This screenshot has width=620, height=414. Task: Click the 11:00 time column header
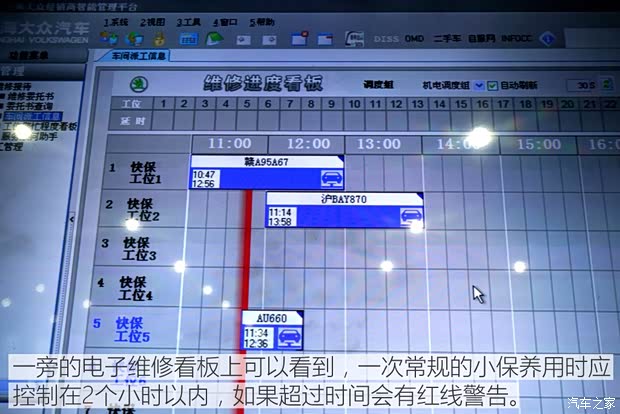tap(230, 144)
